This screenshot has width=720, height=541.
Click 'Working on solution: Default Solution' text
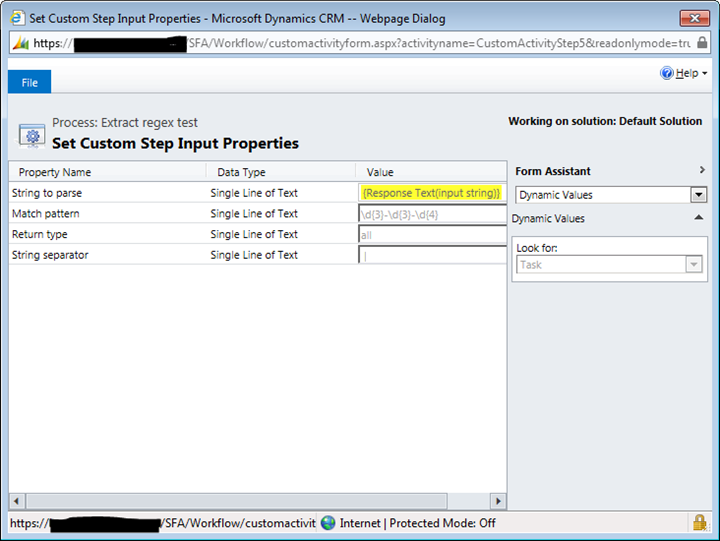[x=605, y=121]
